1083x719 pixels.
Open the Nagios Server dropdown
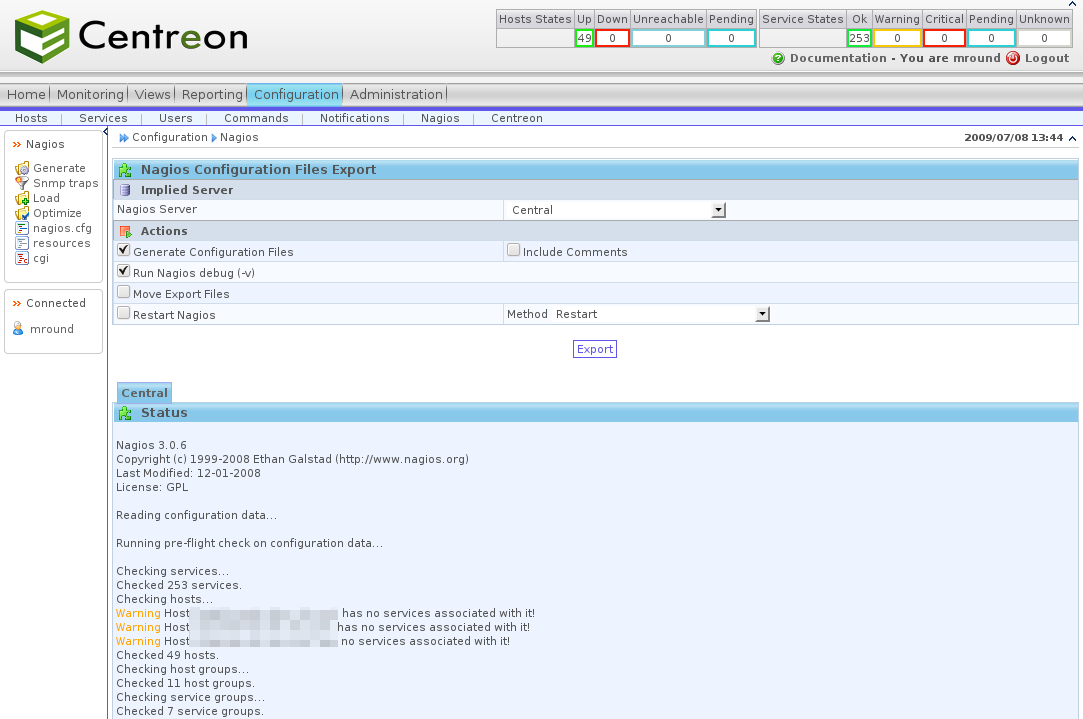(x=718, y=210)
